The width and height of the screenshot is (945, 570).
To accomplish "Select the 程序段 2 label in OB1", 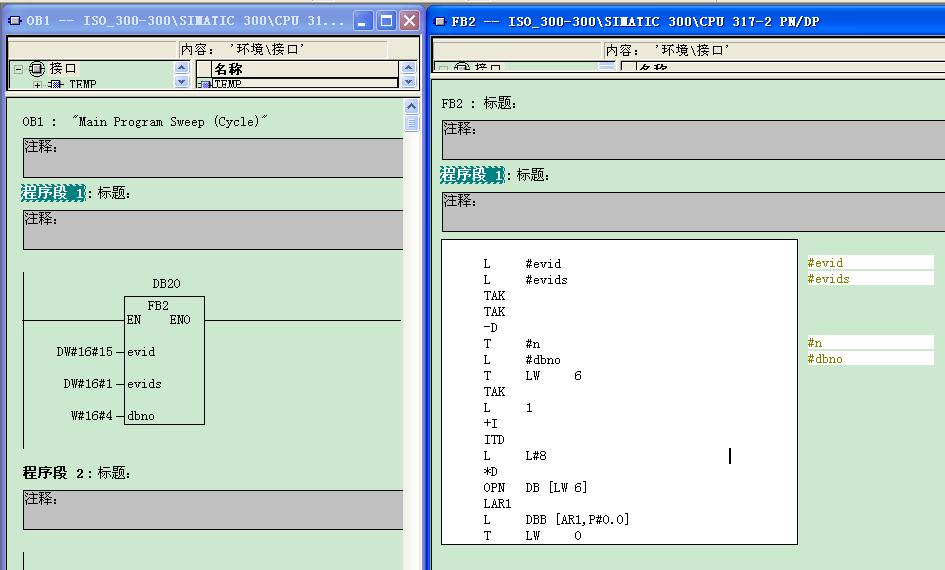I will [53, 472].
